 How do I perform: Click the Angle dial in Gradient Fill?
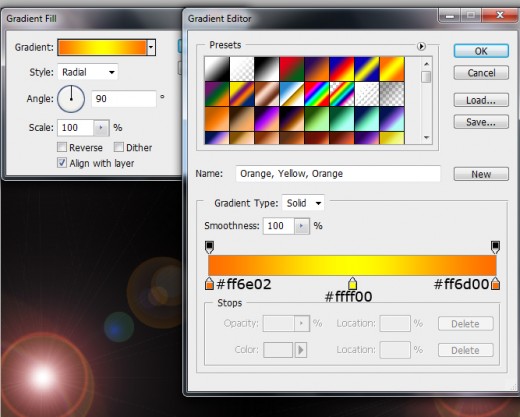71,99
